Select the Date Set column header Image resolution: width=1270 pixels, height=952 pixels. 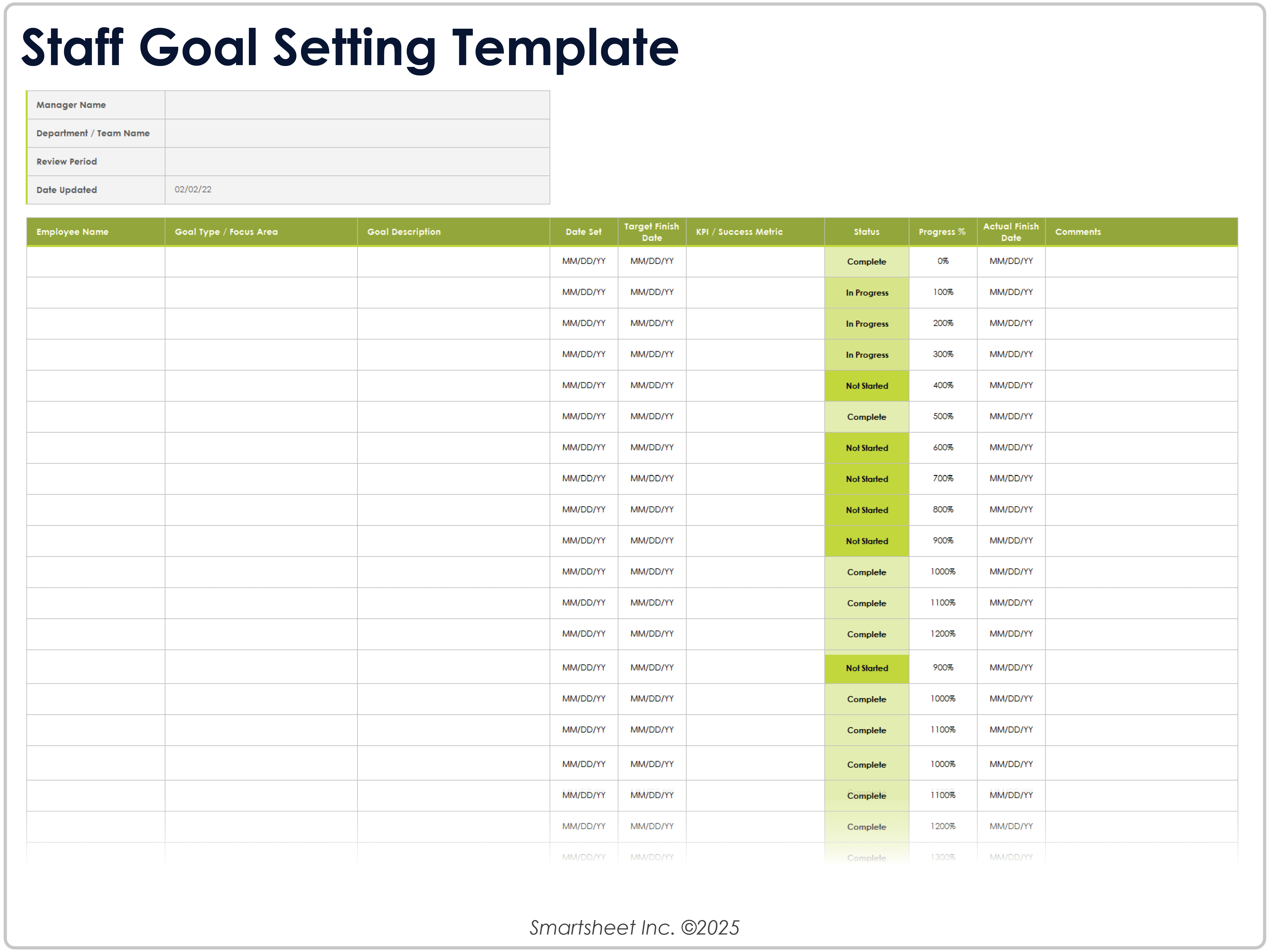tap(583, 232)
